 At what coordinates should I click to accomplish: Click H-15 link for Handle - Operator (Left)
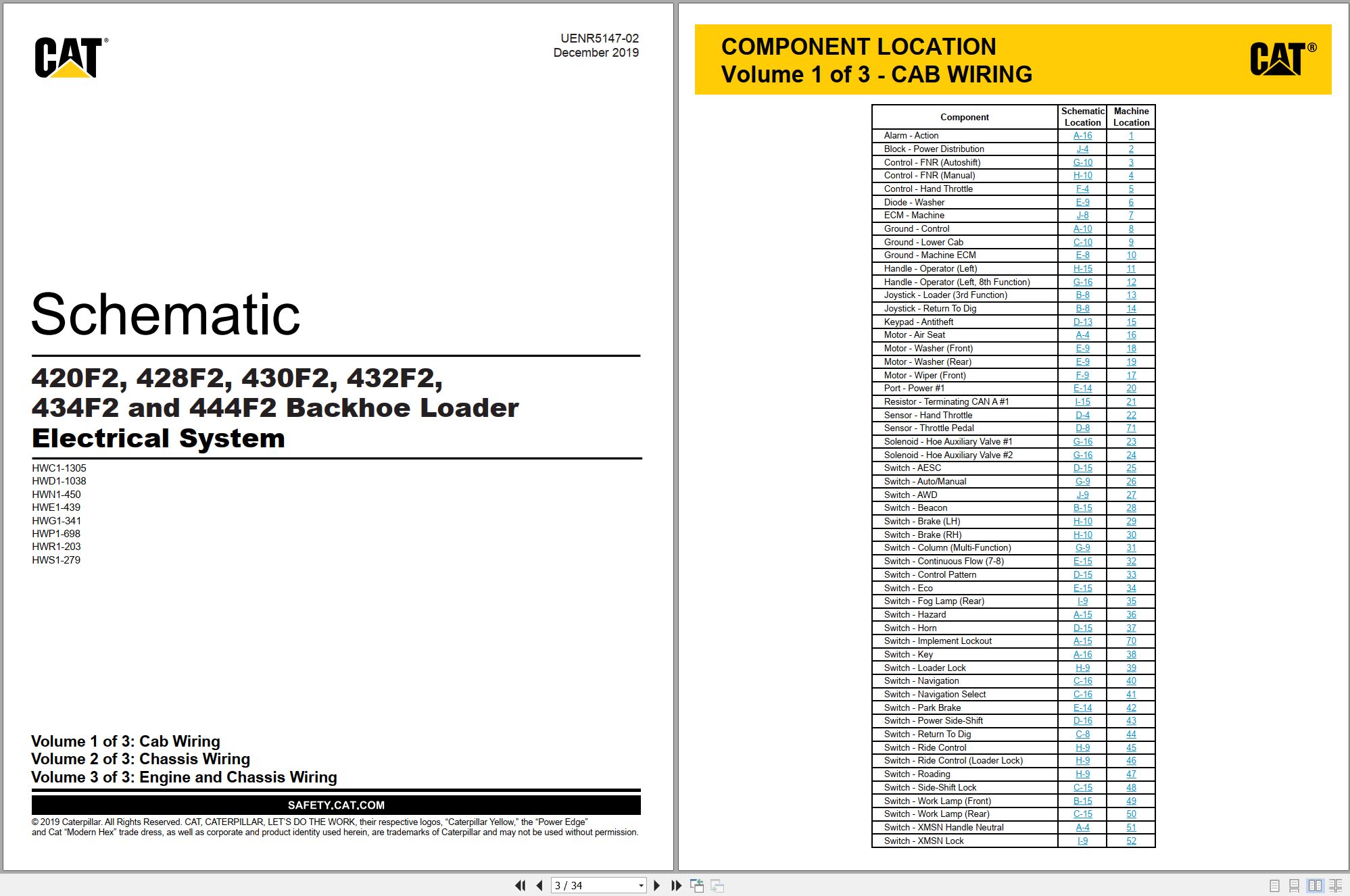coord(1082,269)
